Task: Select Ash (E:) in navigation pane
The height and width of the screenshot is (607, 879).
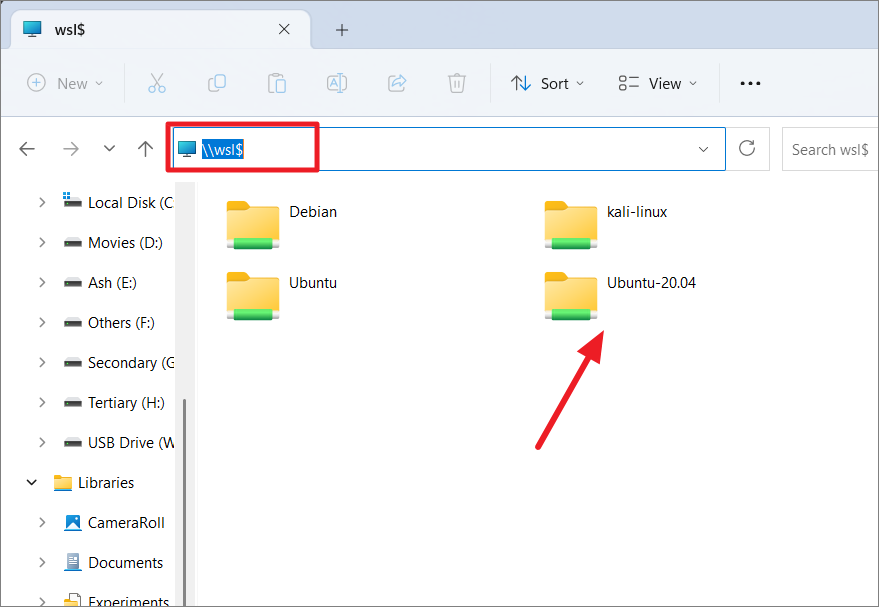Action: coord(112,282)
